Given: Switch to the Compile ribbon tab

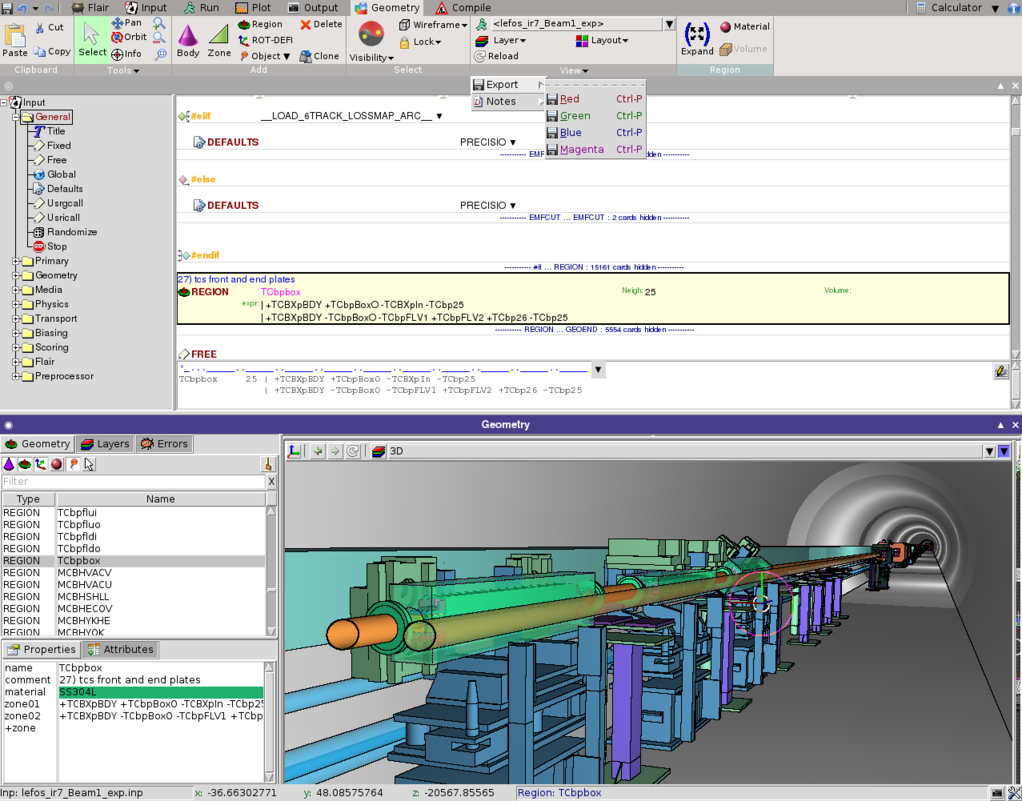Looking at the screenshot, I should point(466,7).
